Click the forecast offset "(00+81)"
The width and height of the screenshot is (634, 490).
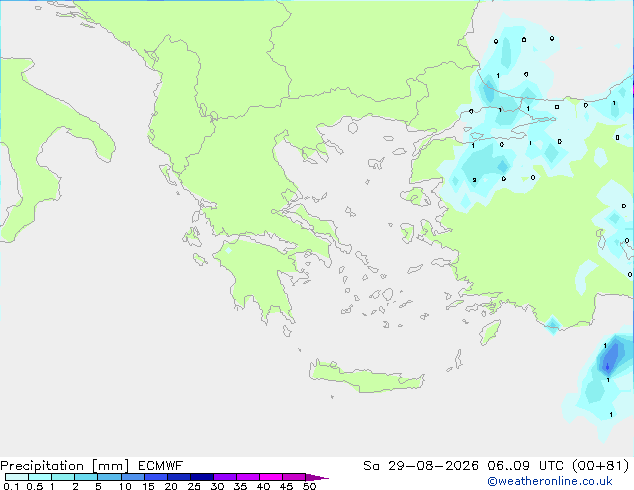coord(600,466)
